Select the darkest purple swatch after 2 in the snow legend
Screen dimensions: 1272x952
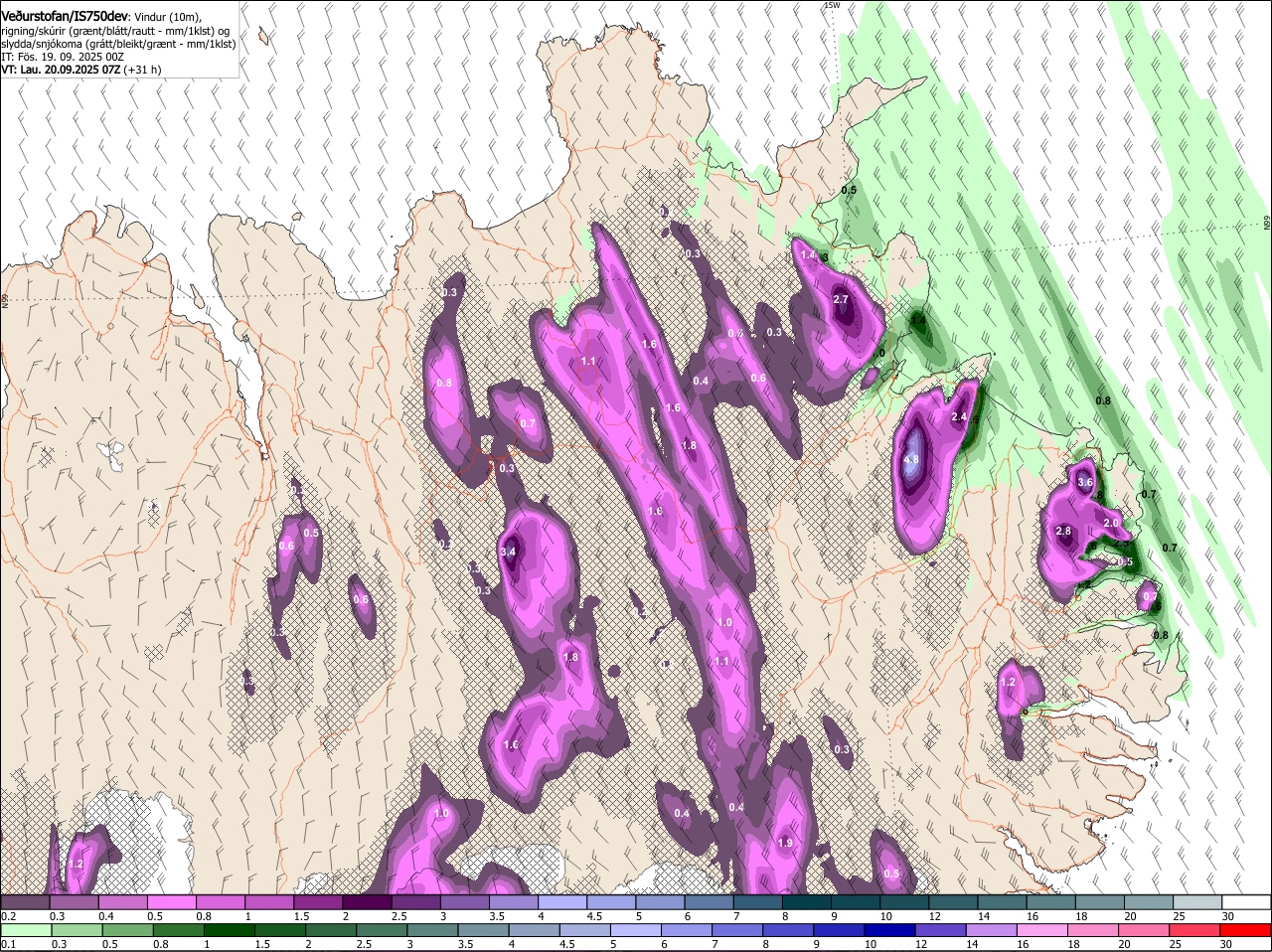[369, 902]
